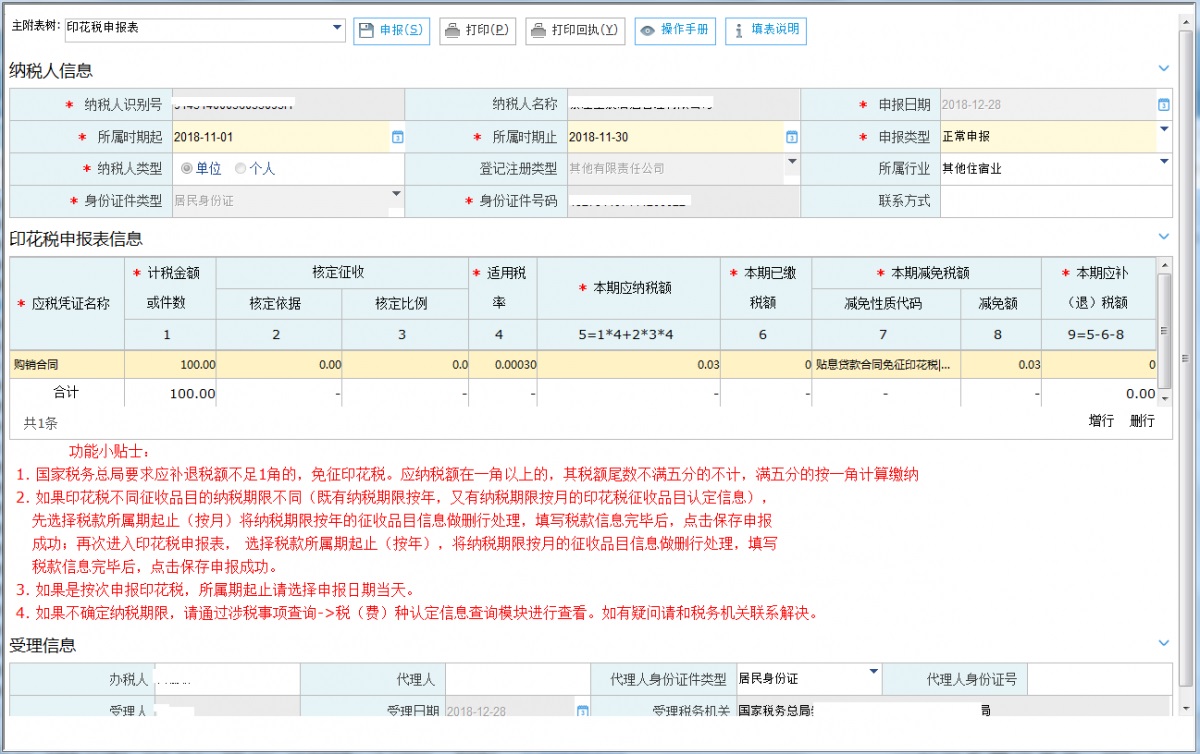Viewport: 1200px width, 754px height.
Task: Select the 个人 radio button
Action: click(x=240, y=169)
